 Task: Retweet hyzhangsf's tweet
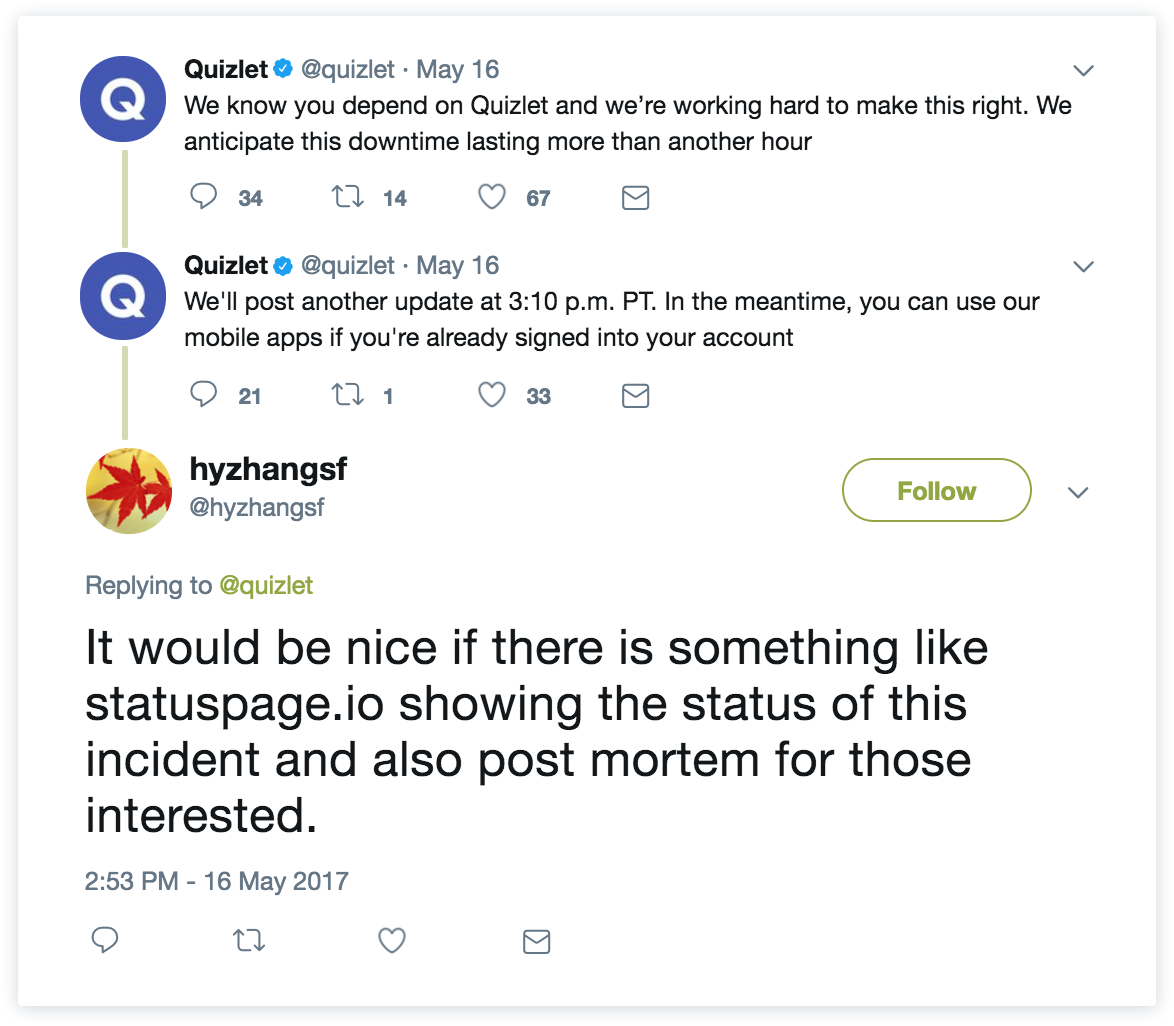249,941
